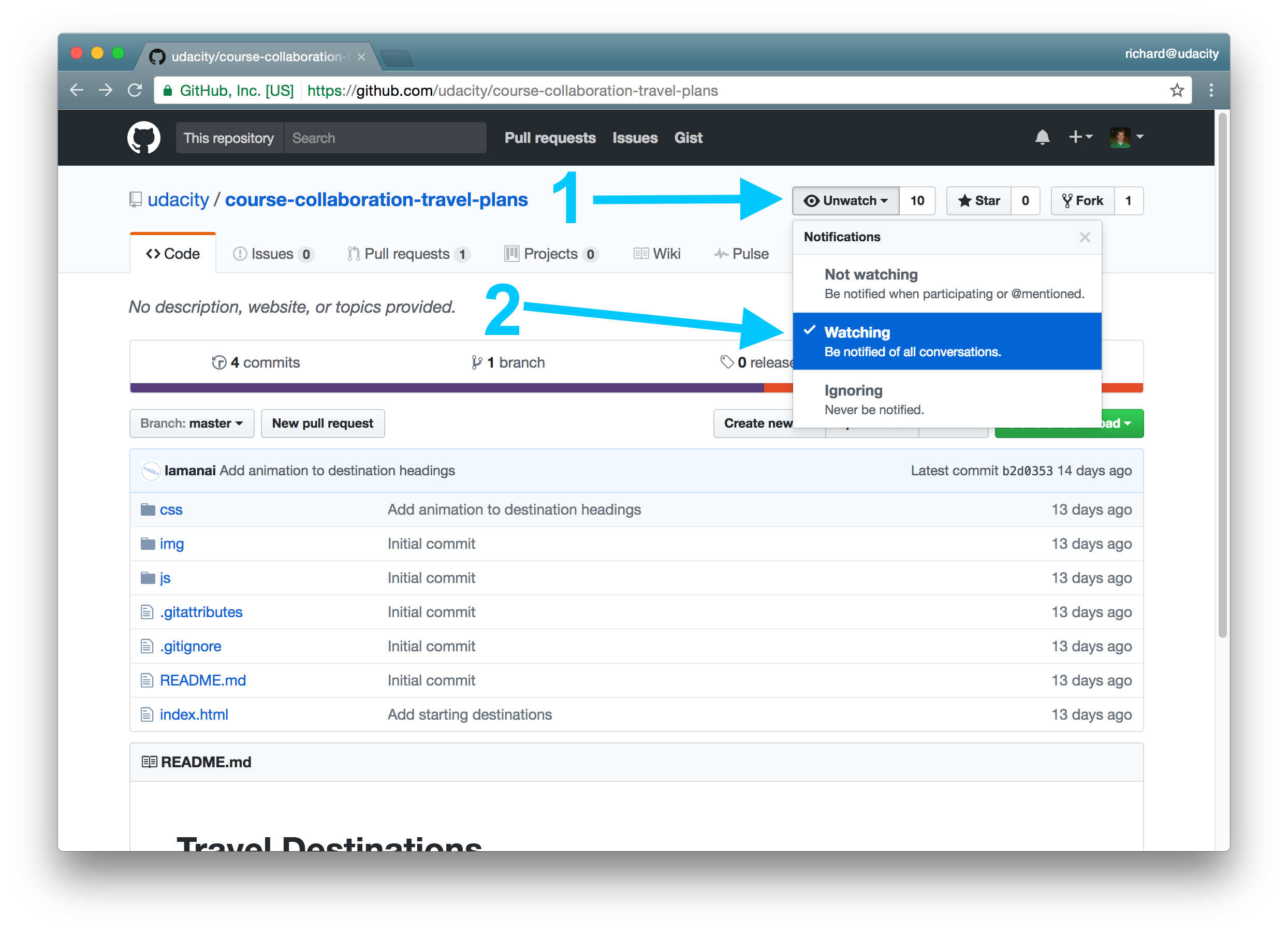1288x934 pixels.
Task: Open the index.html file
Action: click(x=194, y=714)
